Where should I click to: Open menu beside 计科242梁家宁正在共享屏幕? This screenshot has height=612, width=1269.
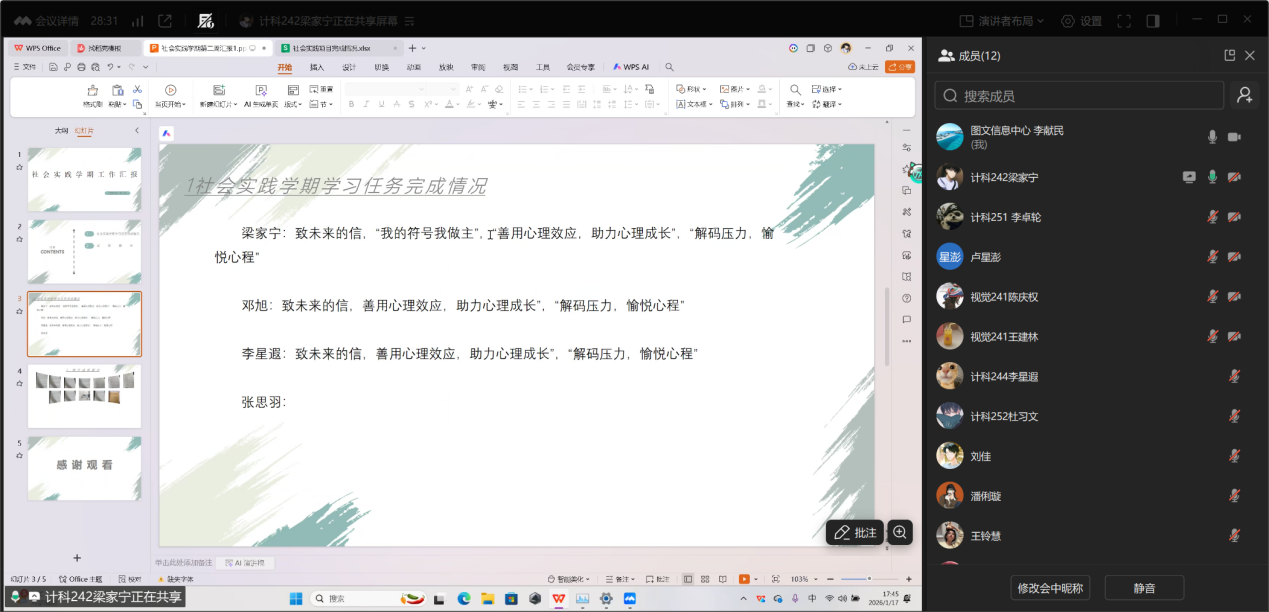click(407, 21)
